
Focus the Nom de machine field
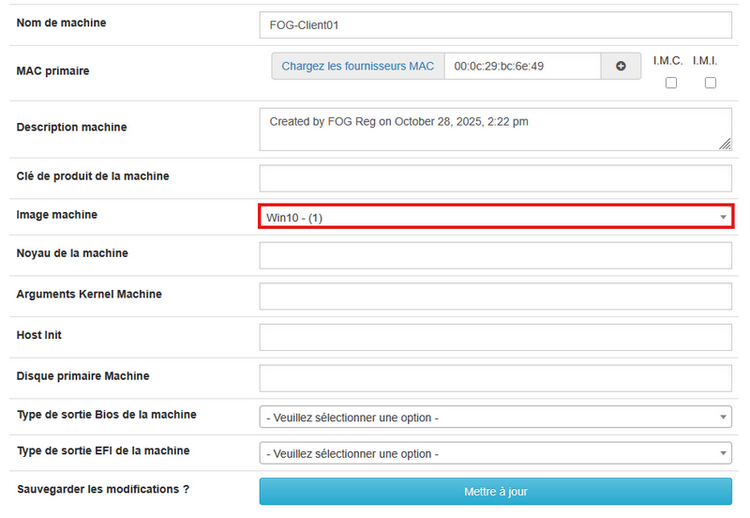pos(496,25)
